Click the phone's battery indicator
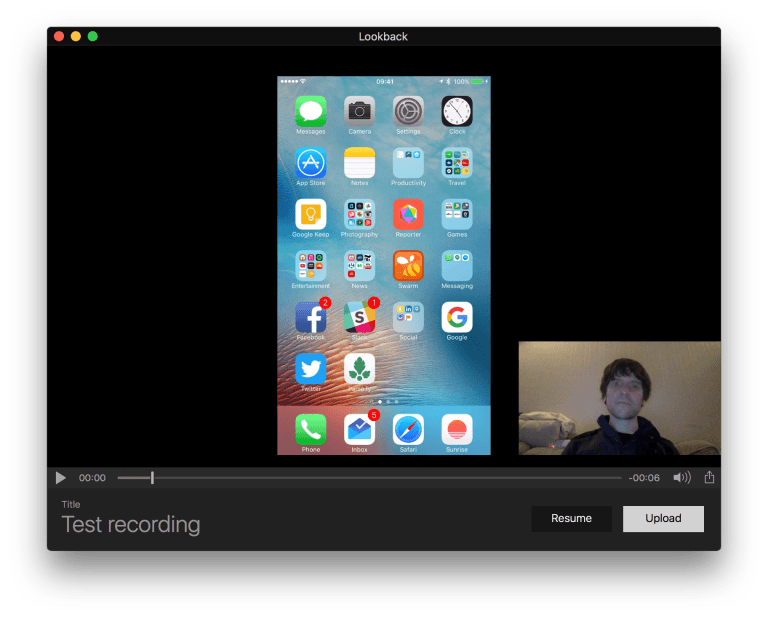768x618 pixels. pyautogui.click(x=479, y=81)
